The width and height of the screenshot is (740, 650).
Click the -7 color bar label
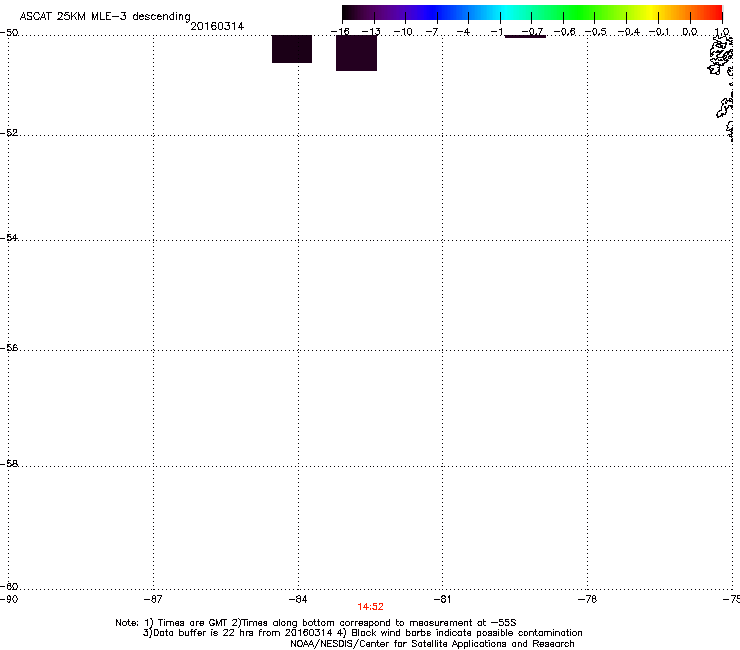pos(431,32)
